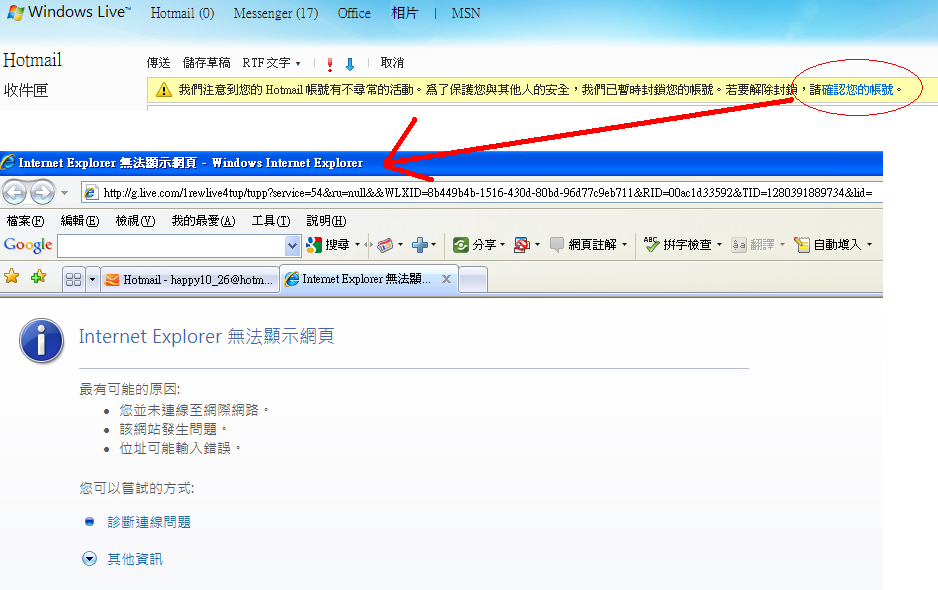Click the blue plus icon in Google toolbar

[420, 245]
